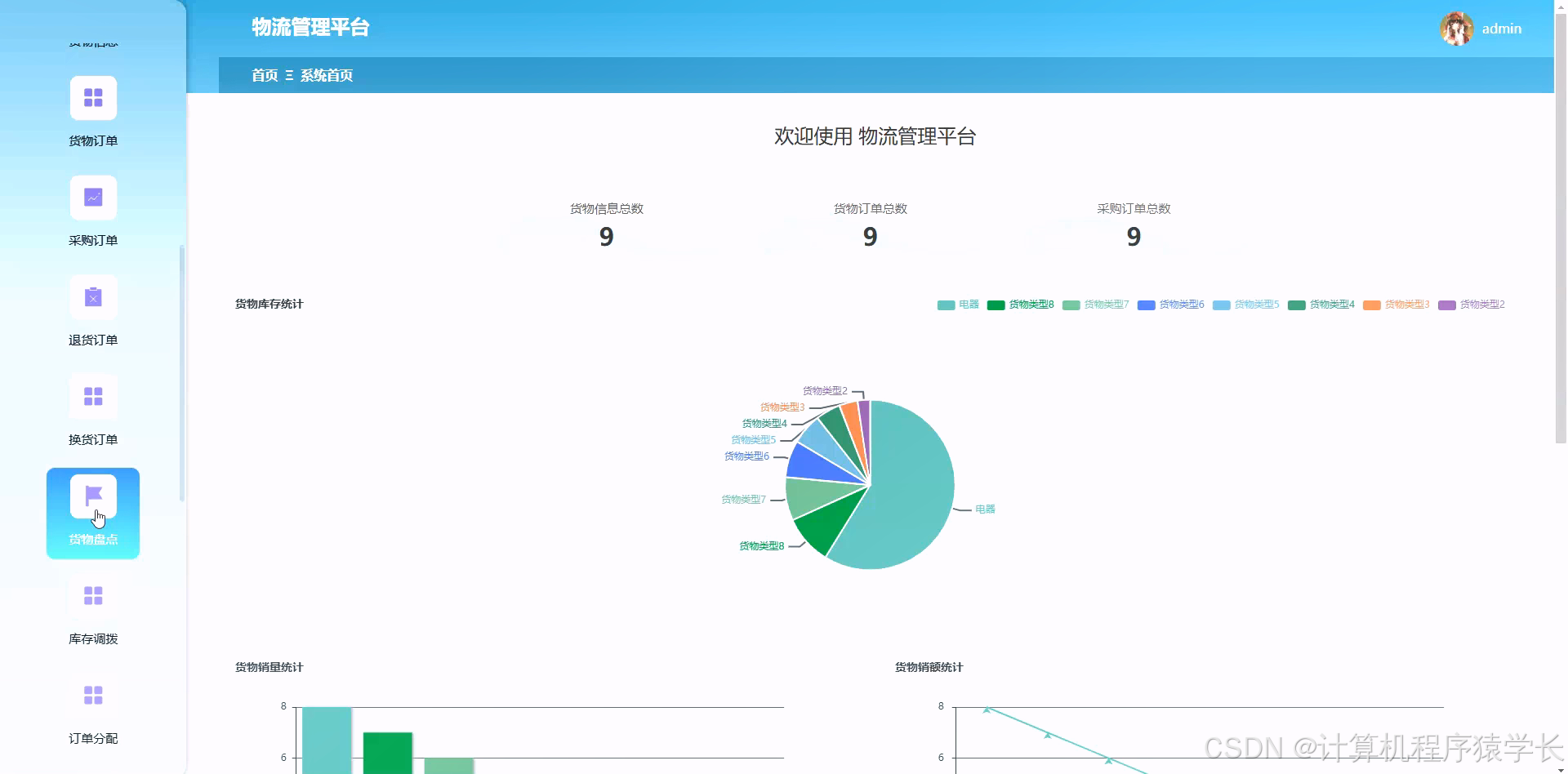Click the 货物库存统计 chart title
Viewport: 1568px width, 774px height.
269,304
